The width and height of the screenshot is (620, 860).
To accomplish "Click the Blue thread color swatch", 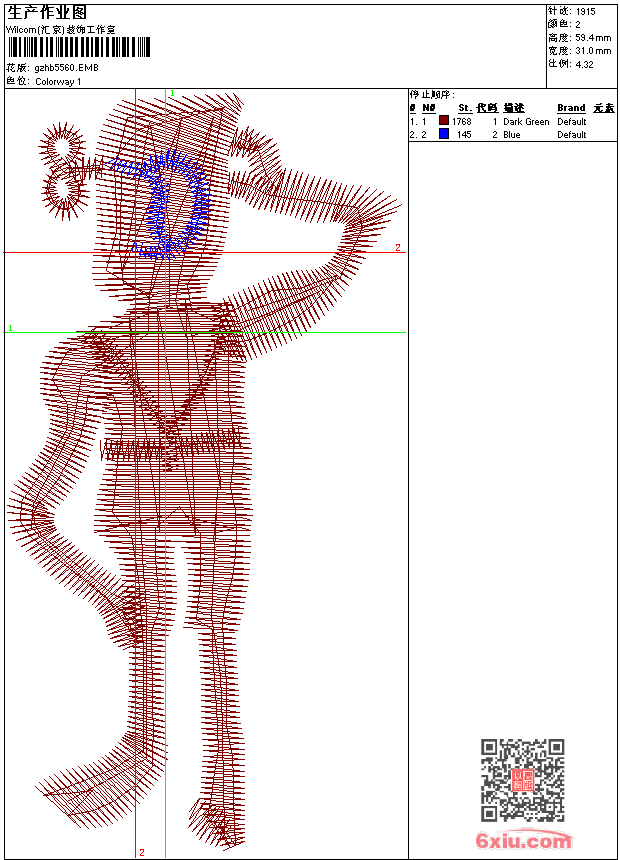I will [x=444, y=134].
